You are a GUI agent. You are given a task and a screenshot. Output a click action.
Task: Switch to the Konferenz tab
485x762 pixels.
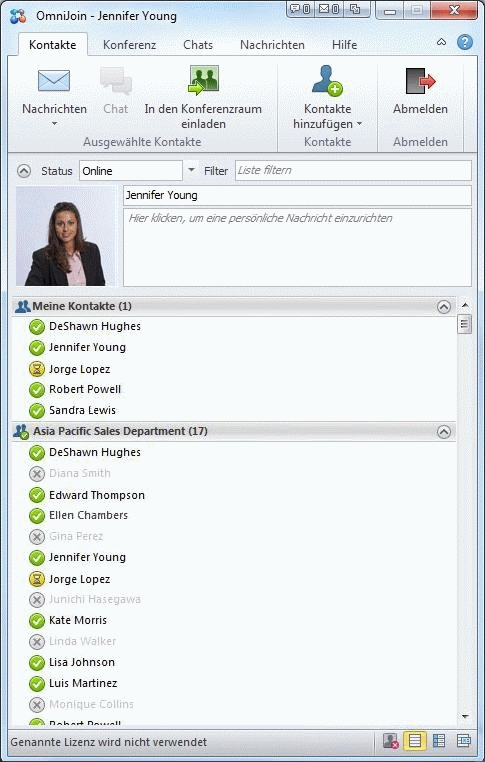[129, 45]
